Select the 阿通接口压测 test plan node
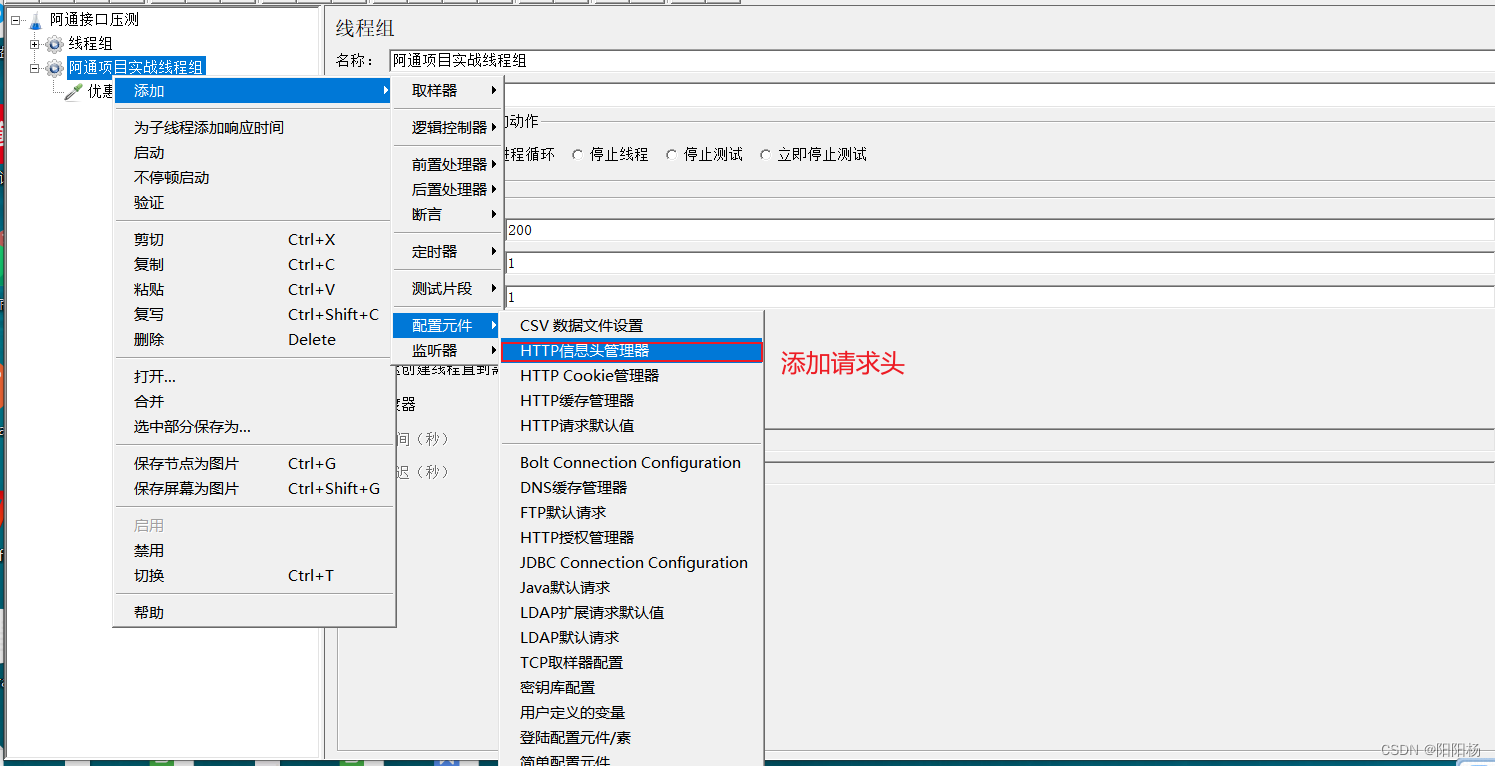1495x766 pixels. pos(94,19)
